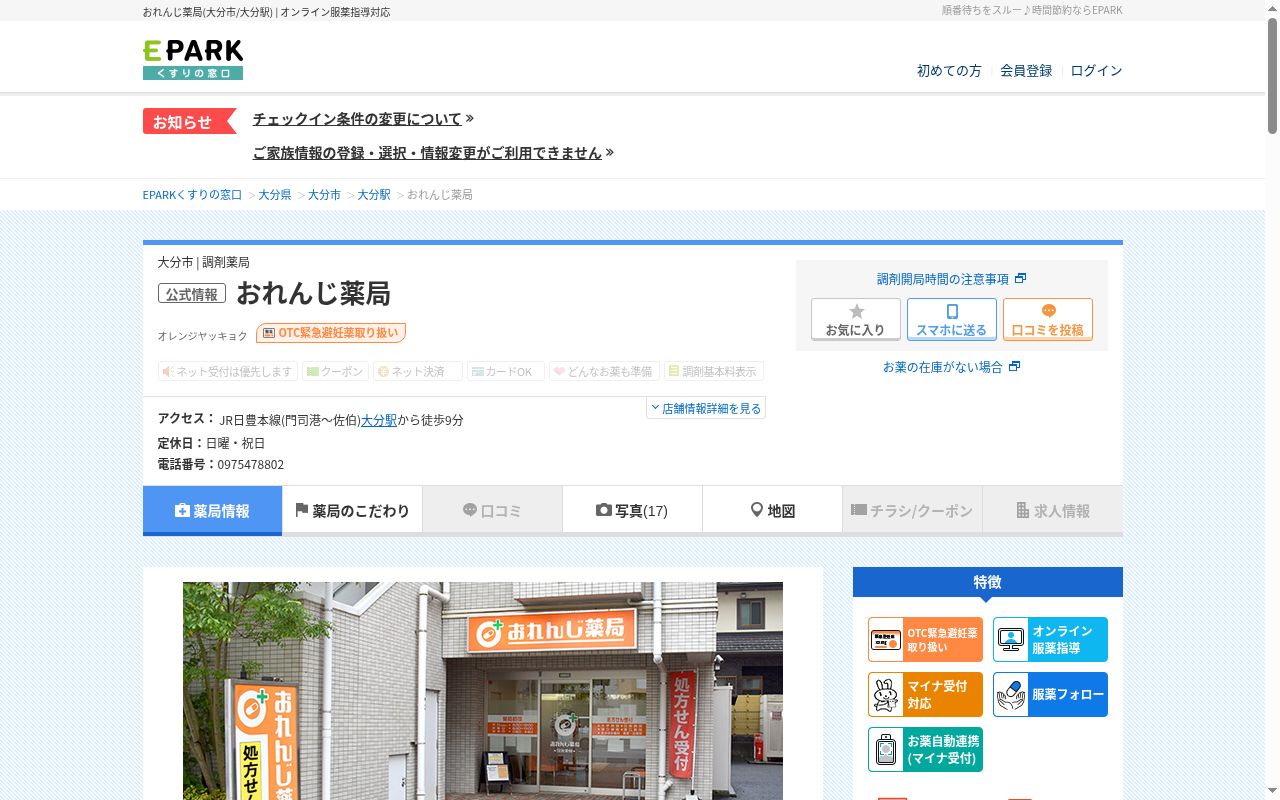
Task: Click the OTC緊急避妊薬取り扱い tile in 特徴 panel
Action: click(x=925, y=640)
